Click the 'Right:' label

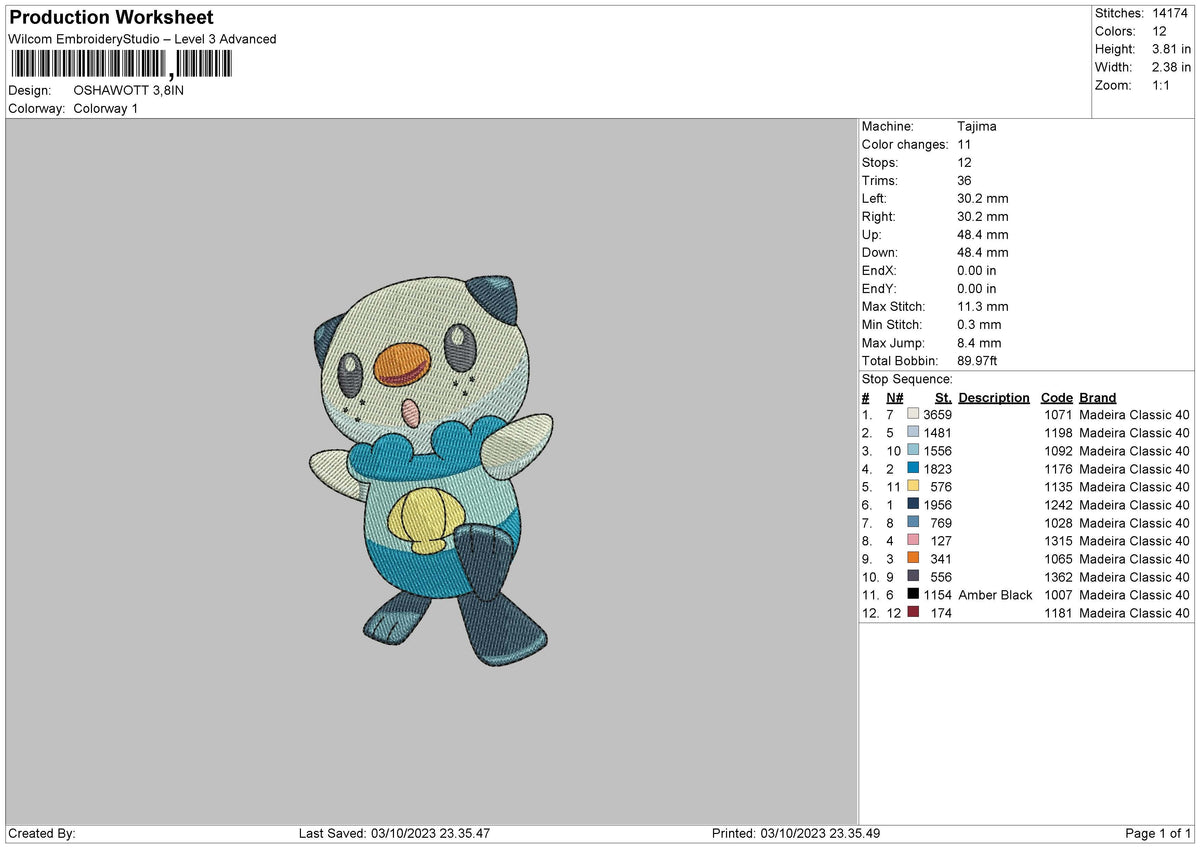(x=879, y=216)
